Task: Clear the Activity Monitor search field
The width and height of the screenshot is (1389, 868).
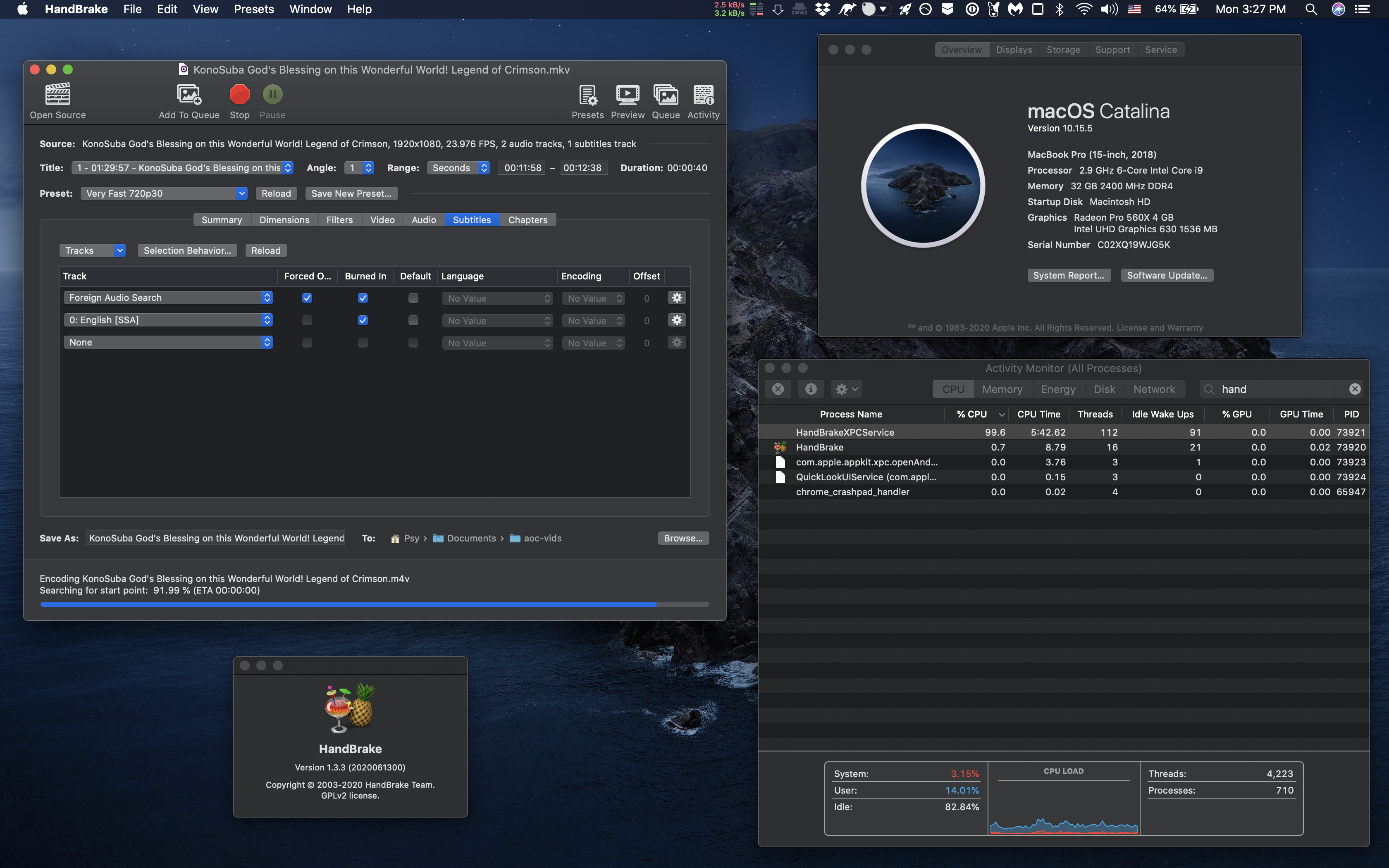Action: (1355, 389)
